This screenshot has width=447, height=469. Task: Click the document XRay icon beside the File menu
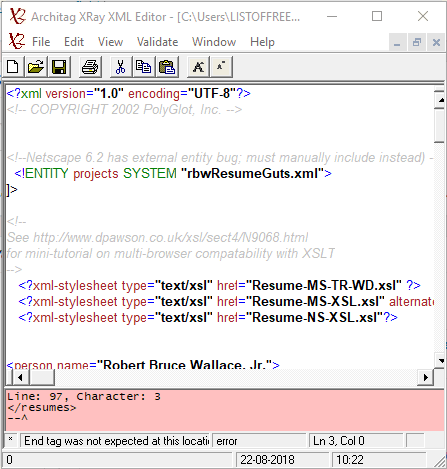16,41
